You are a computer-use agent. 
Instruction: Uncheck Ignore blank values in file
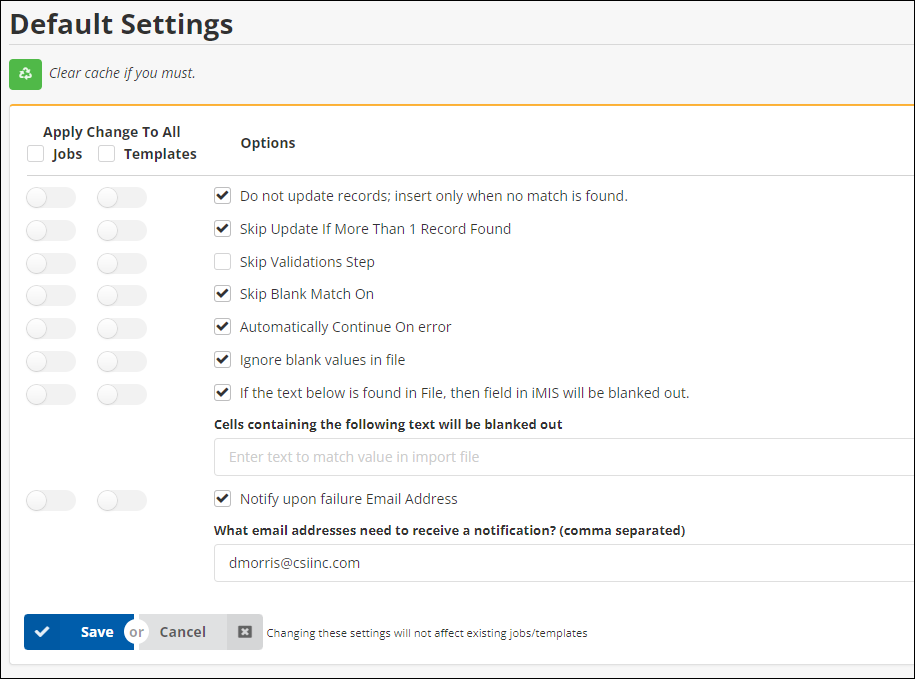223,360
